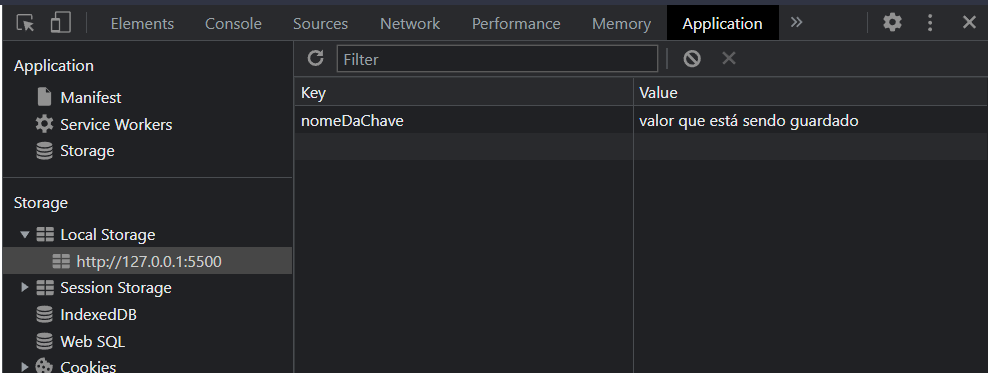Viewport: 988px width, 373px height.
Task: Refresh the storage table
Action: (x=315, y=59)
